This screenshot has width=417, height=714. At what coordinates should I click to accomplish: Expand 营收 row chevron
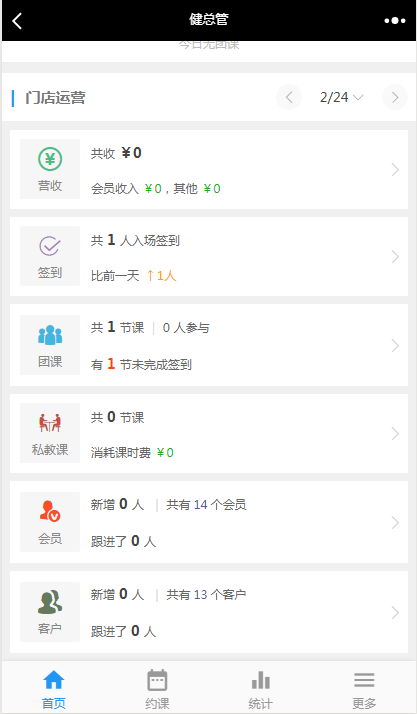(x=395, y=170)
